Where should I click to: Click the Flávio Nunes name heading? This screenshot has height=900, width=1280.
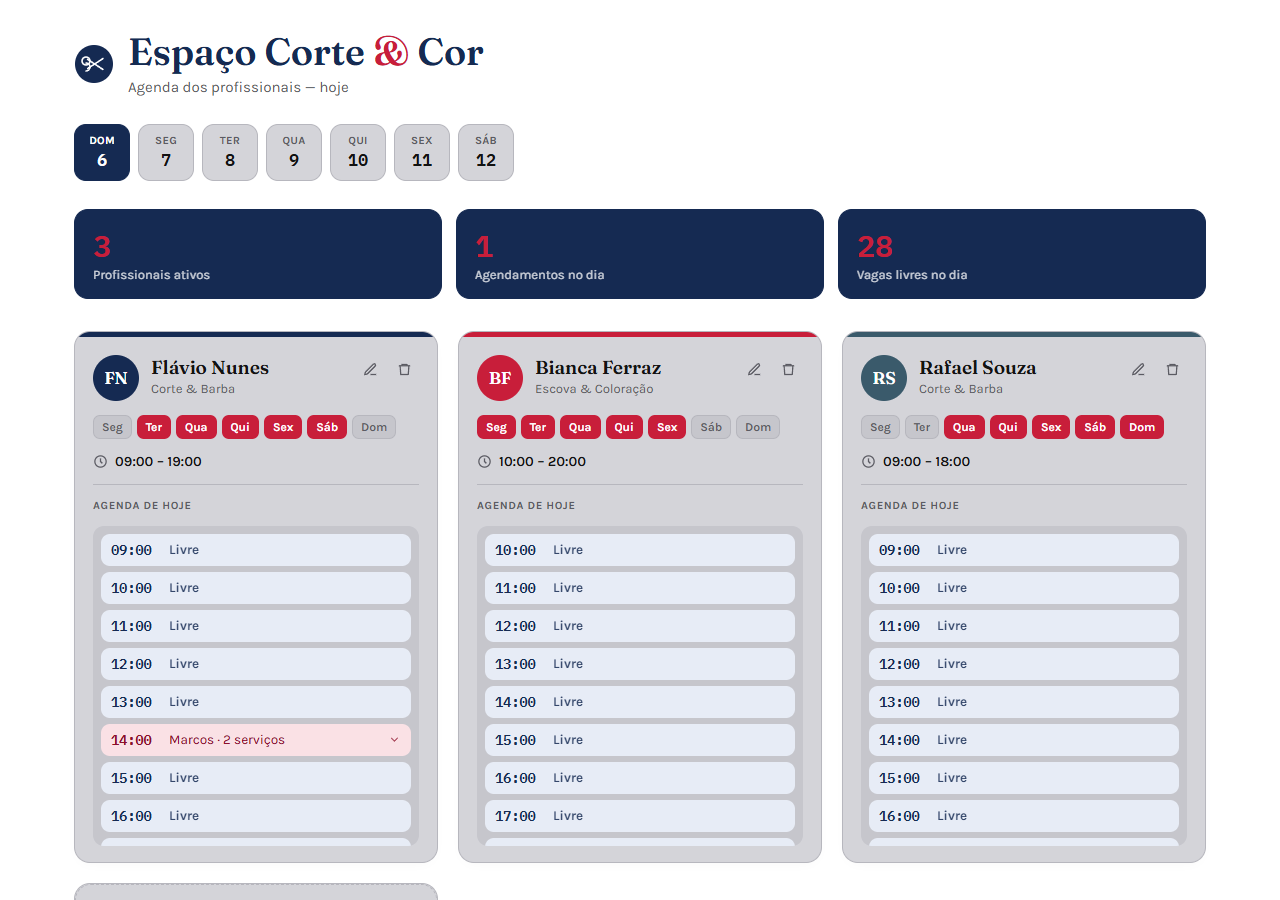pos(210,368)
